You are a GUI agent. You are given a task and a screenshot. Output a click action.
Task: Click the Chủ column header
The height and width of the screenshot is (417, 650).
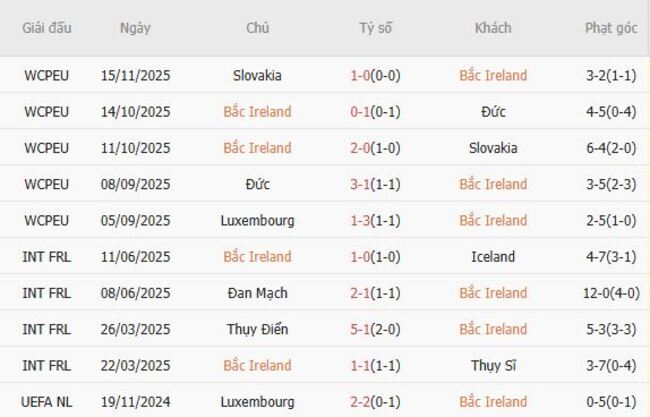coord(257,28)
